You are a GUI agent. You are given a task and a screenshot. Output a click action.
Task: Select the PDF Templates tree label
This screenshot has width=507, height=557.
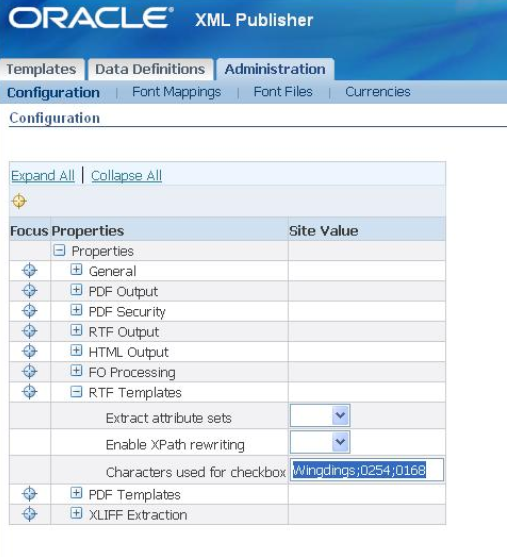135,495
